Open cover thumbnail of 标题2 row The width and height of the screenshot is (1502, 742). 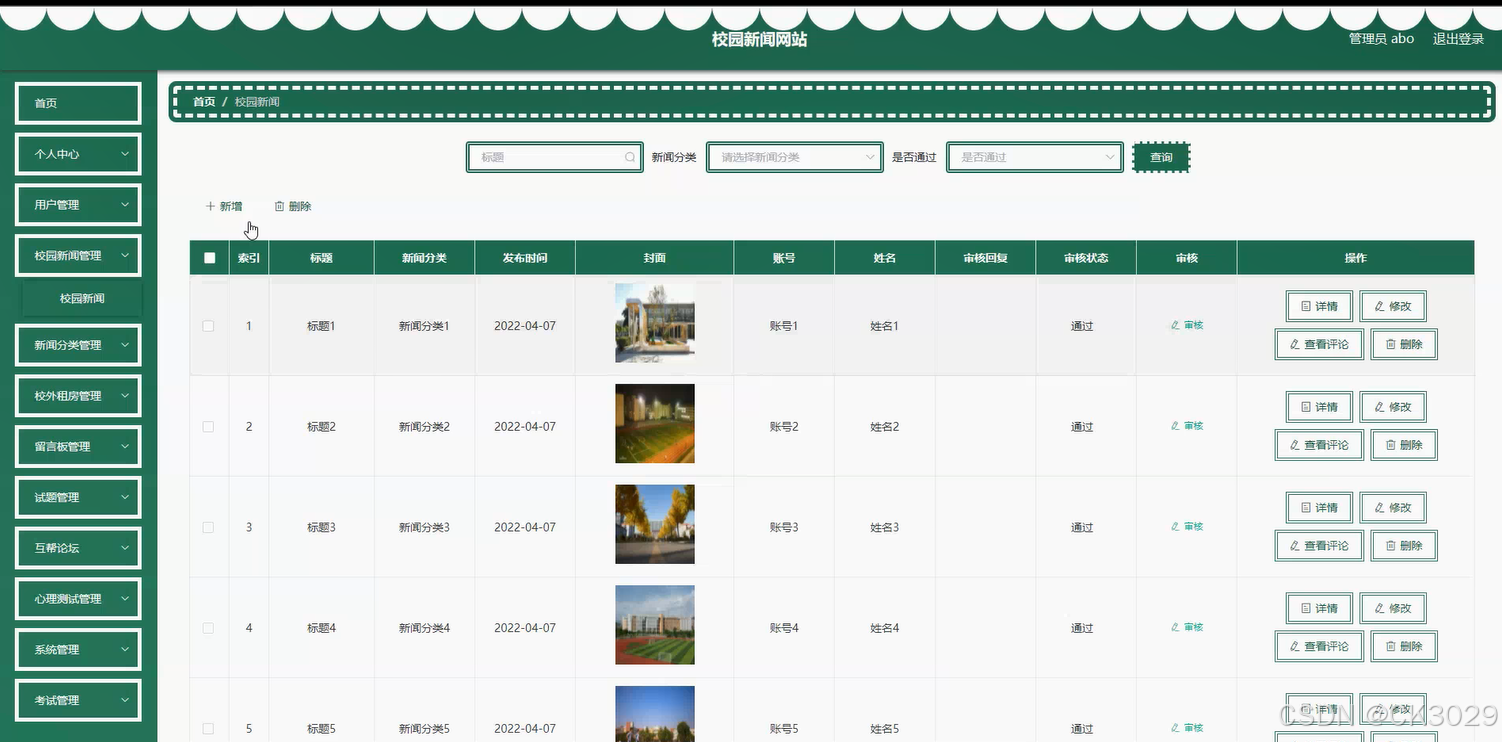click(655, 424)
